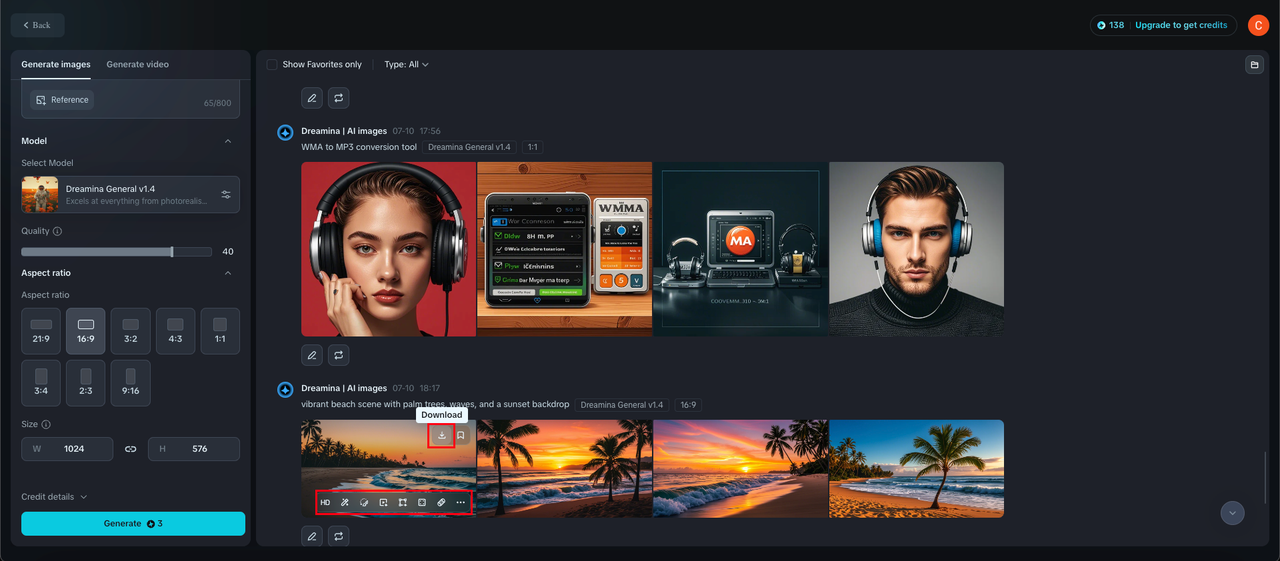The height and width of the screenshot is (561, 1280).
Task: Select the 1:1 aspect ratio
Action: coord(220,331)
